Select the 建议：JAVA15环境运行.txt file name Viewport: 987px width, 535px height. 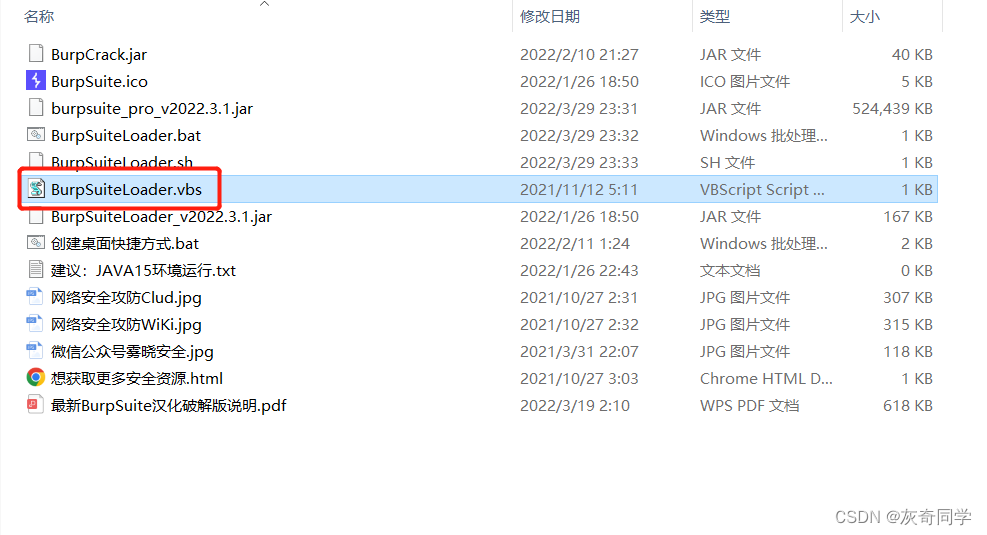[x=144, y=271]
